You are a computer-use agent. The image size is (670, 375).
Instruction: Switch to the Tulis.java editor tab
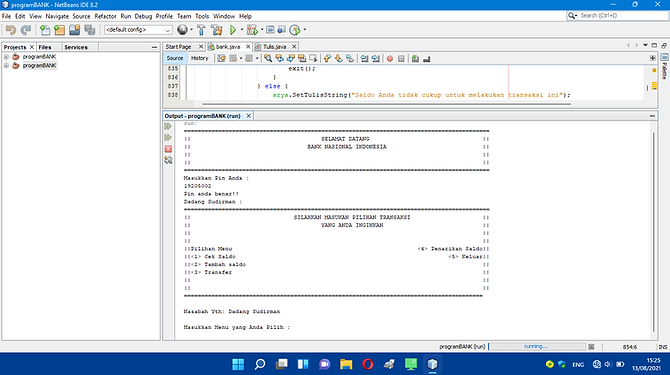[x=274, y=47]
